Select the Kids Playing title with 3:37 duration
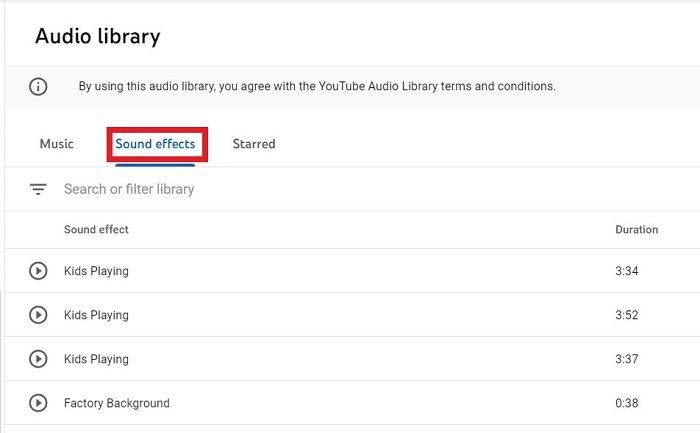 click(x=96, y=359)
